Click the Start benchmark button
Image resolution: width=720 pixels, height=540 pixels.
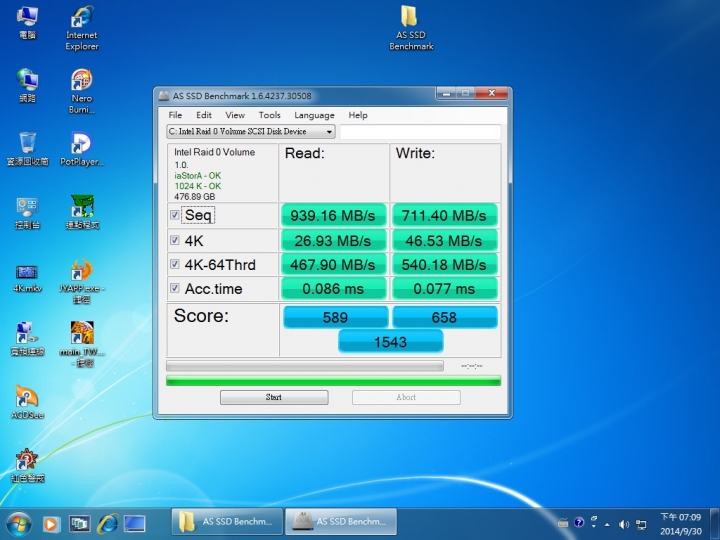tap(274, 397)
